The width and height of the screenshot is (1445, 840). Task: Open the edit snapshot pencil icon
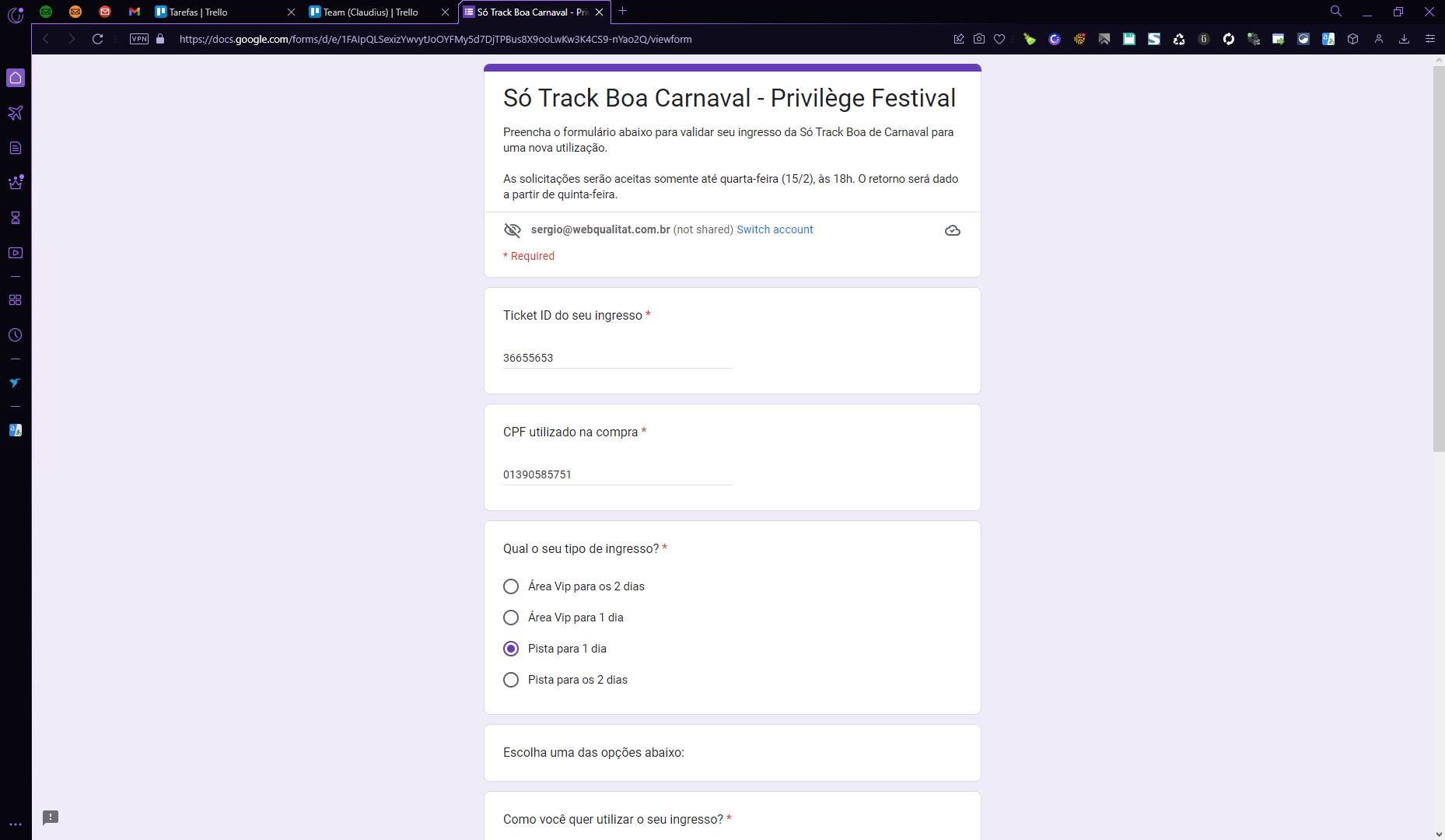coord(959,39)
